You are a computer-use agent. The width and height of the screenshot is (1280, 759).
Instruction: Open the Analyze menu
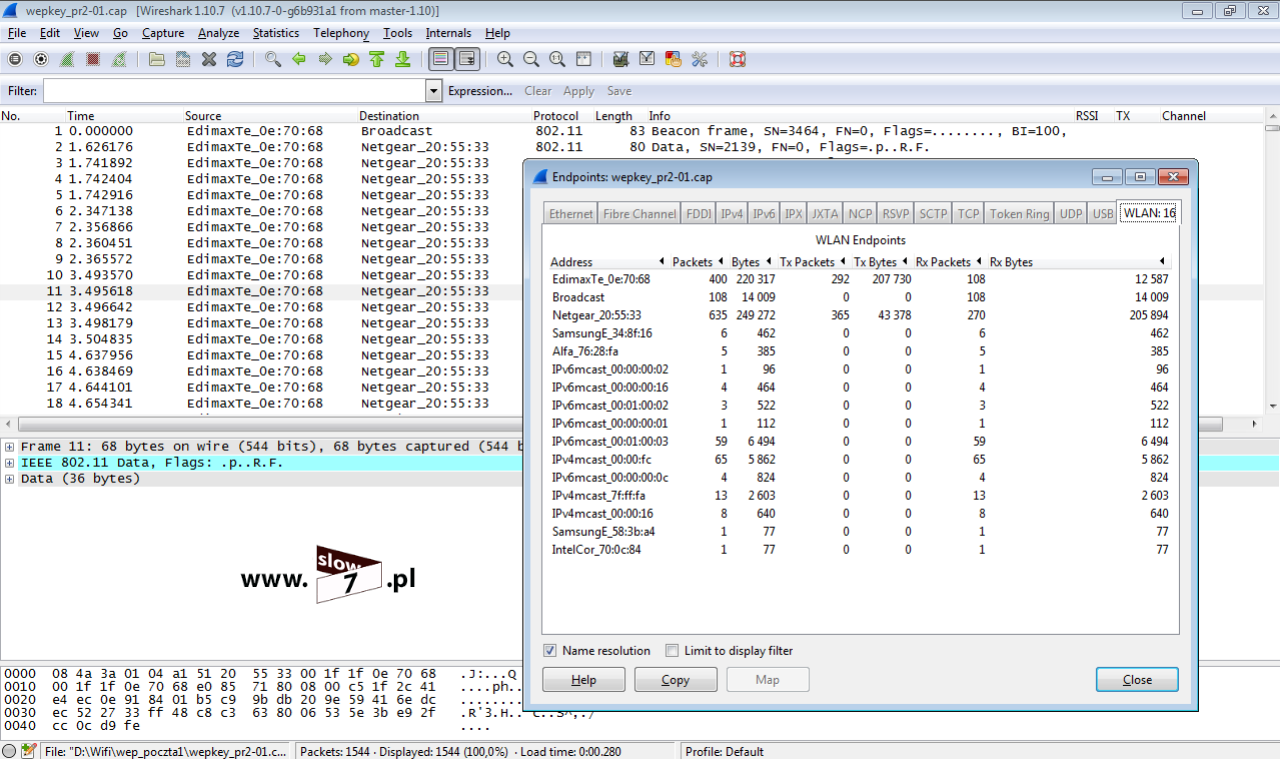(218, 33)
